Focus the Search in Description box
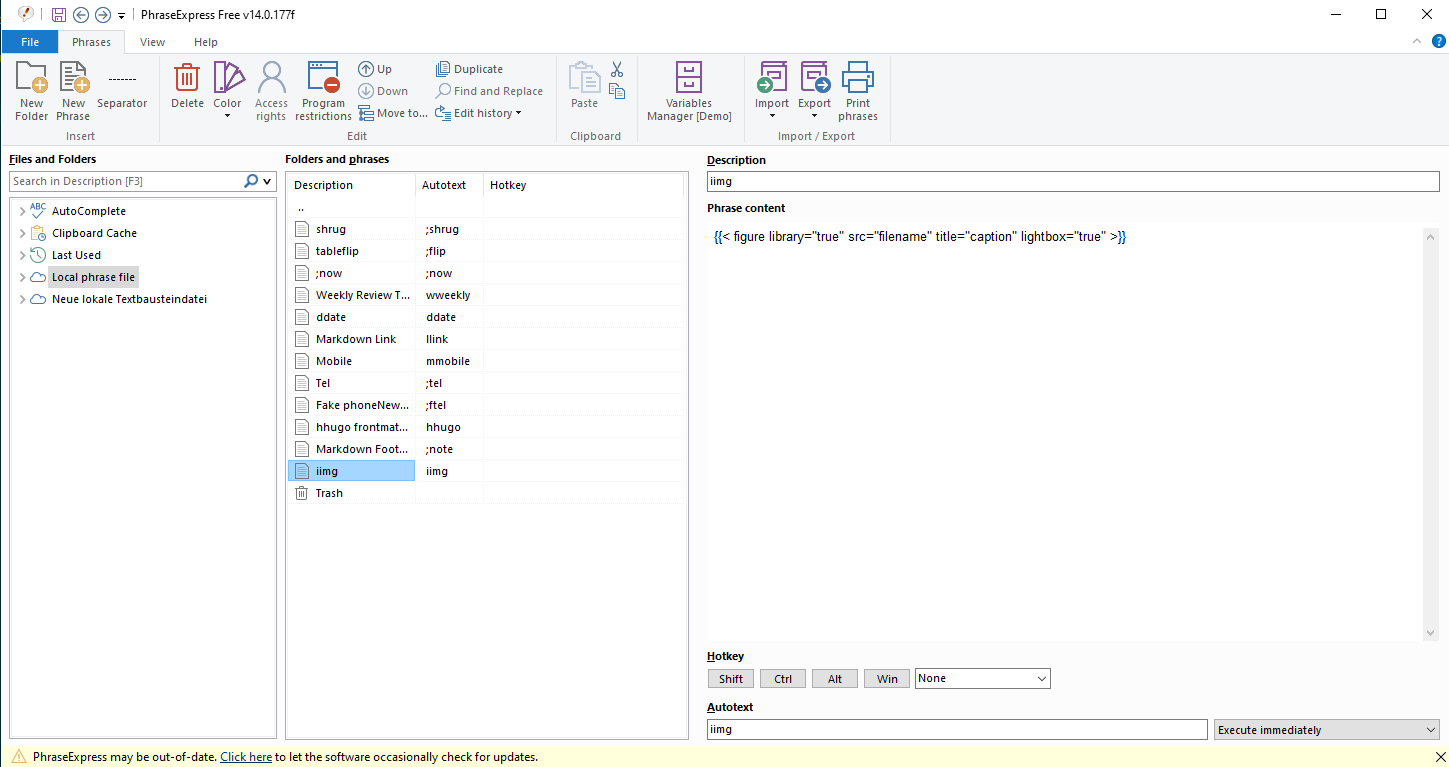The image size is (1449, 767). point(125,181)
